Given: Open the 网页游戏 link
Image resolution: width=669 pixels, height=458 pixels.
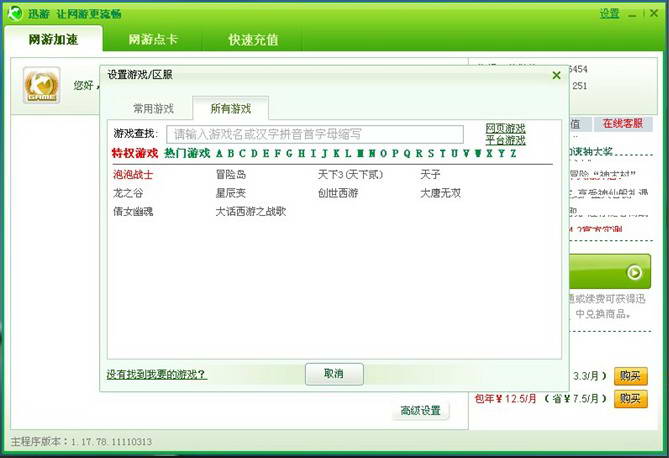Looking at the screenshot, I should coord(505,129).
